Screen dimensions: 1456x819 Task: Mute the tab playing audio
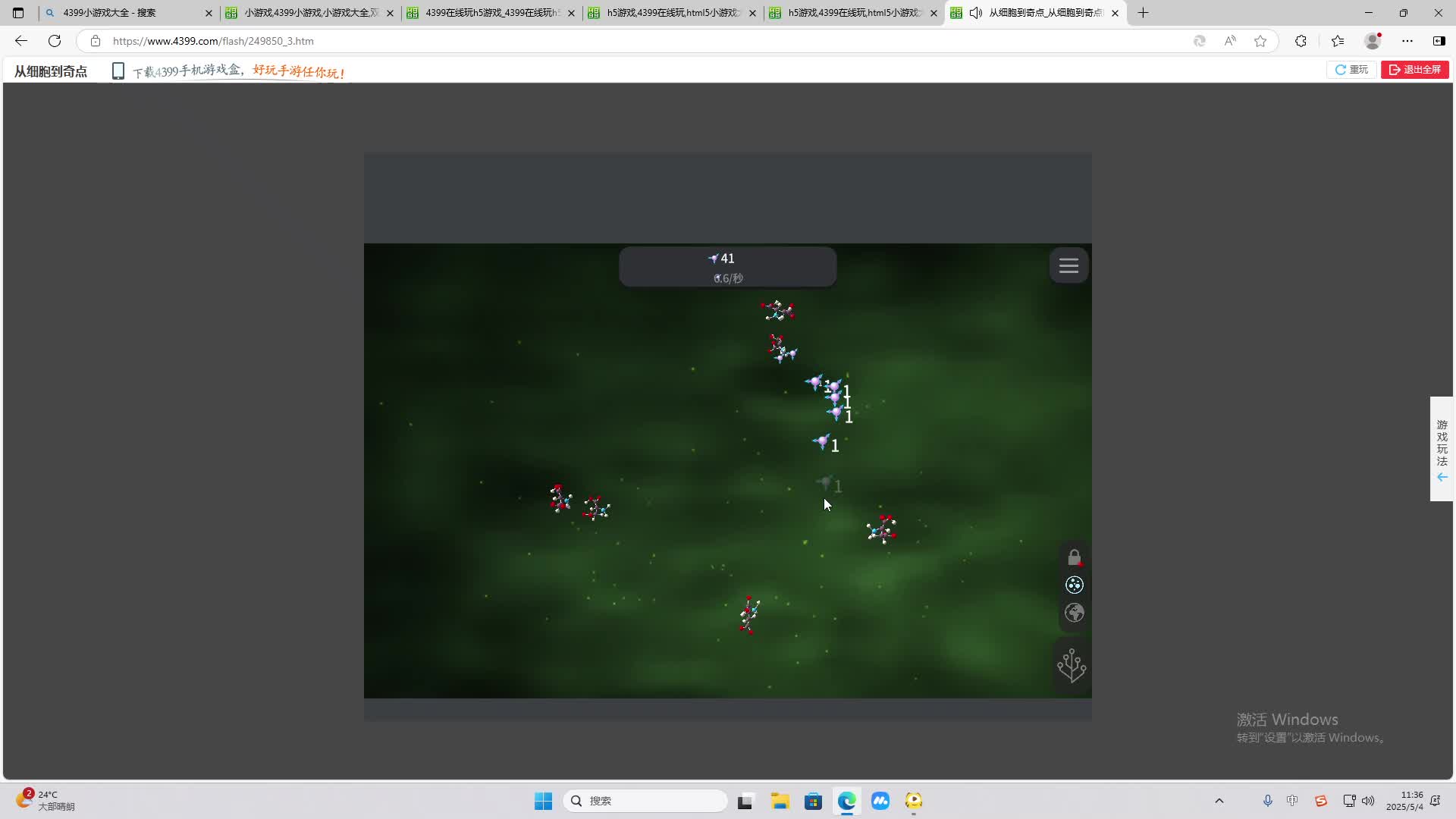(x=976, y=13)
